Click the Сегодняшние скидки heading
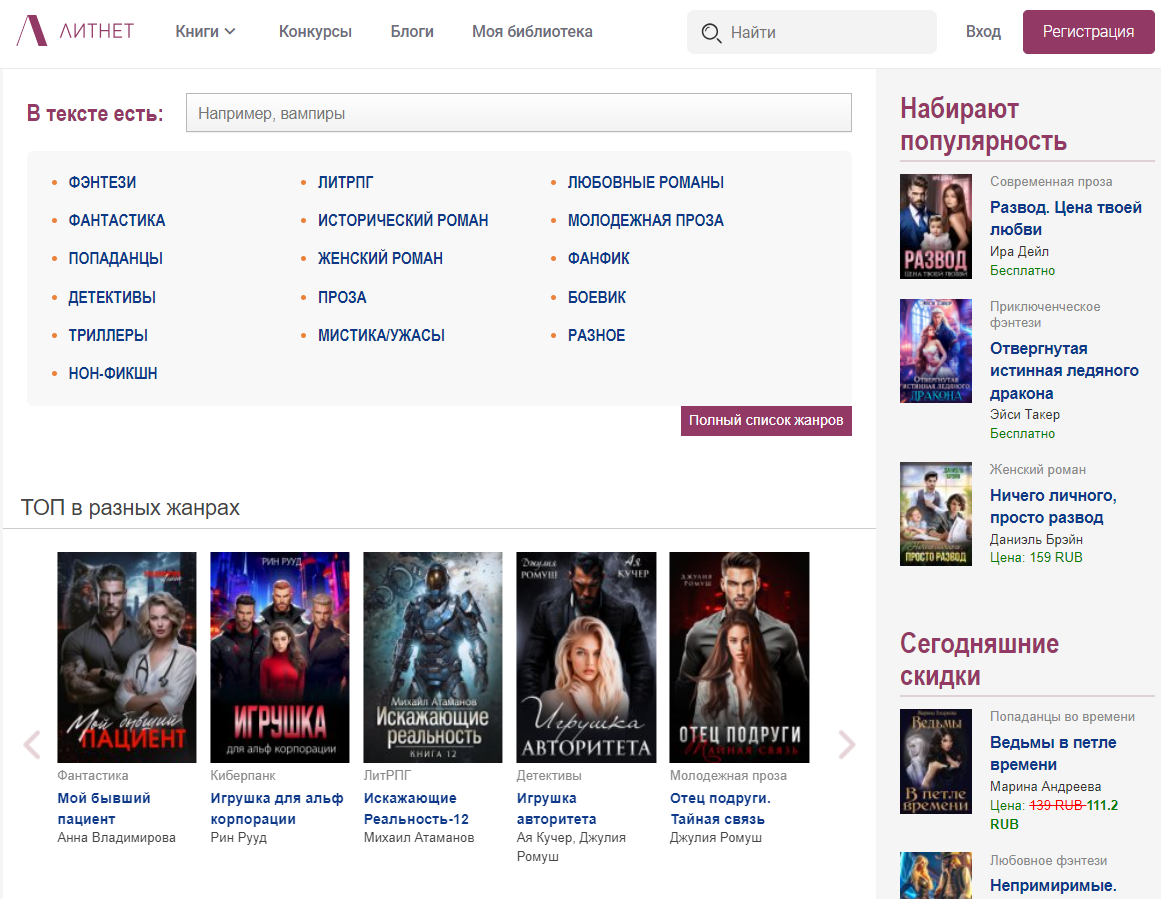 (x=979, y=660)
